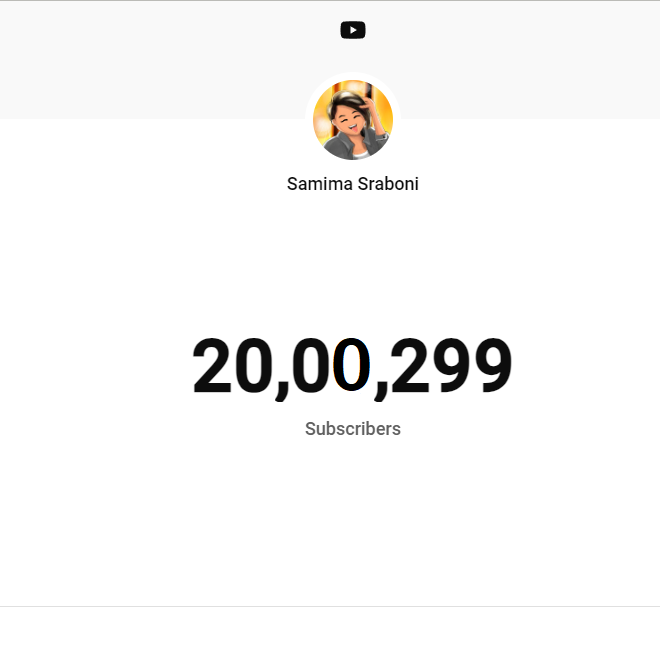Click the "Subscribers" label
This screenshot has height=660, width=660.
[x=353, y=429]
